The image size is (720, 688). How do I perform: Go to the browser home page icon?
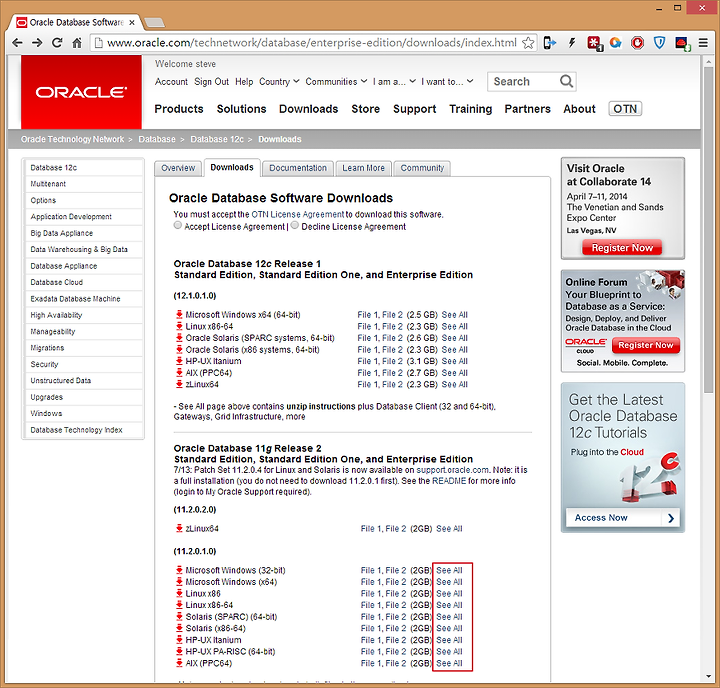point(77,43)
